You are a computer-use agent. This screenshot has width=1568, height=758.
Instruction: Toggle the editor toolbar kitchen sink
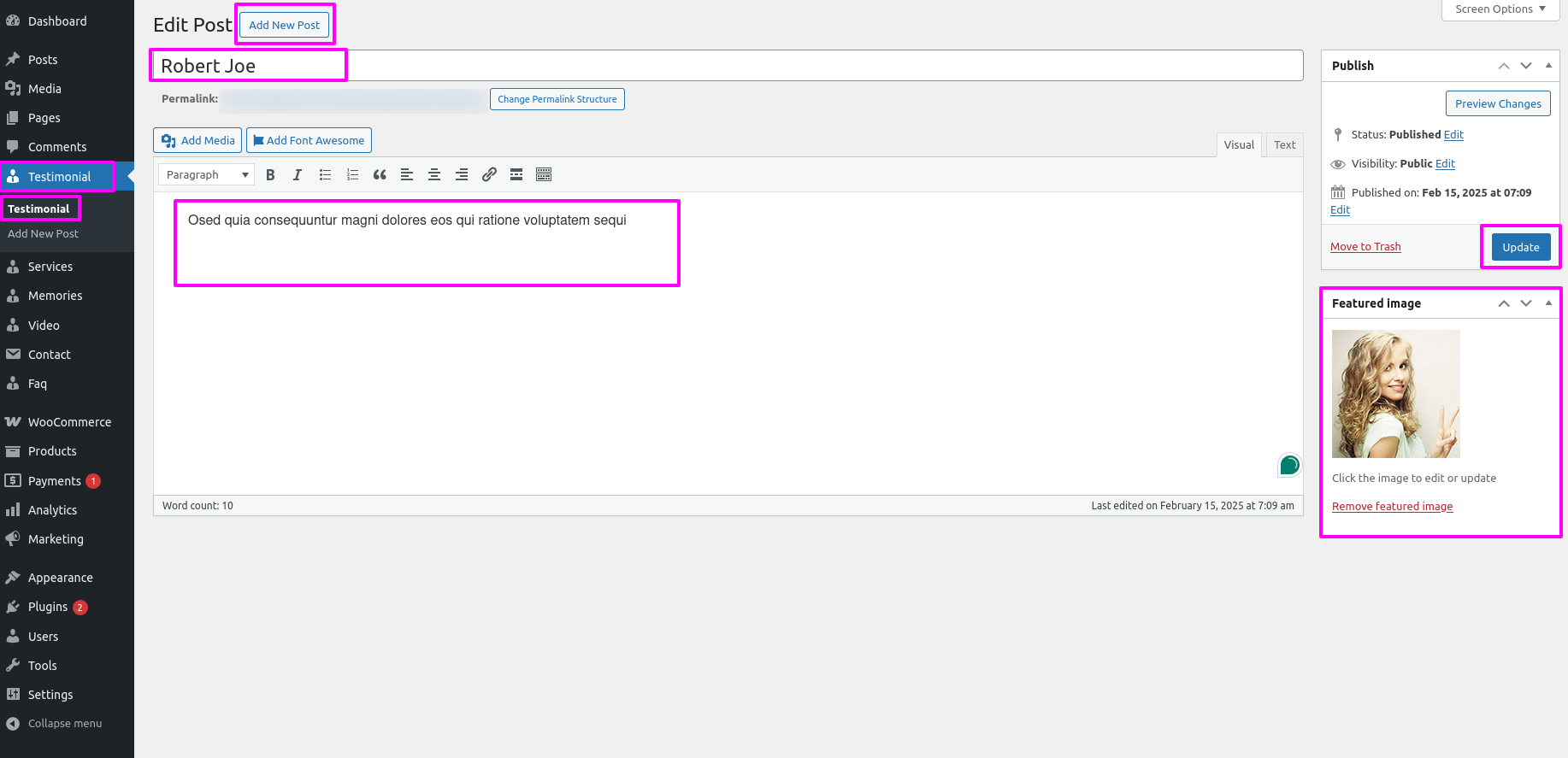pos(544,175)
